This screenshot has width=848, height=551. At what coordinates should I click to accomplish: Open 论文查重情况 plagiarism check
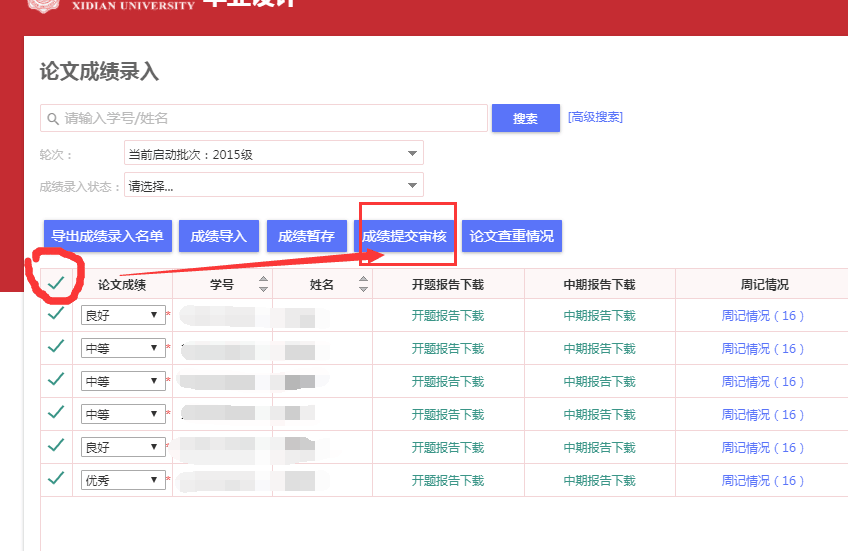[x=511, y=236]
